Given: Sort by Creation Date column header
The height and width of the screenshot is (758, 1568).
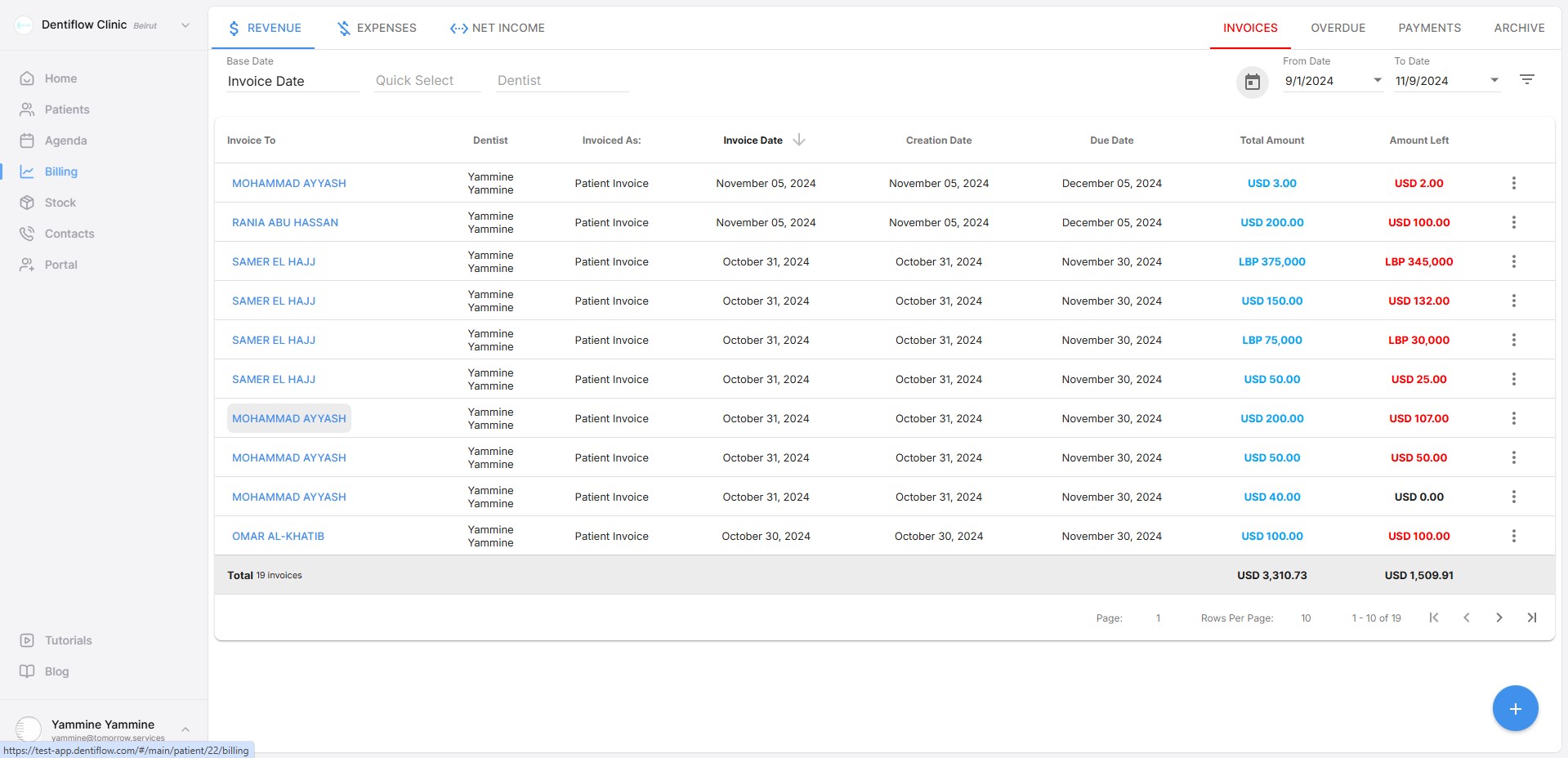Looking at the screenshot, I should pos(939,140).
